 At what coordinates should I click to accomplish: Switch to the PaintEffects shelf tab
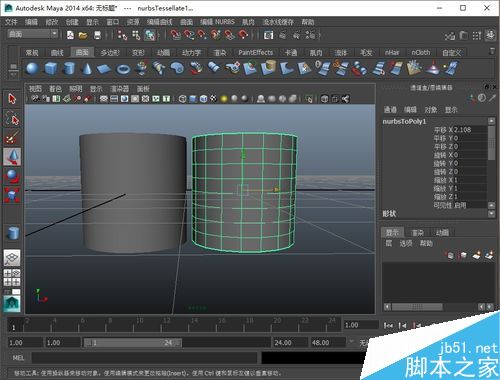(255, 53)
